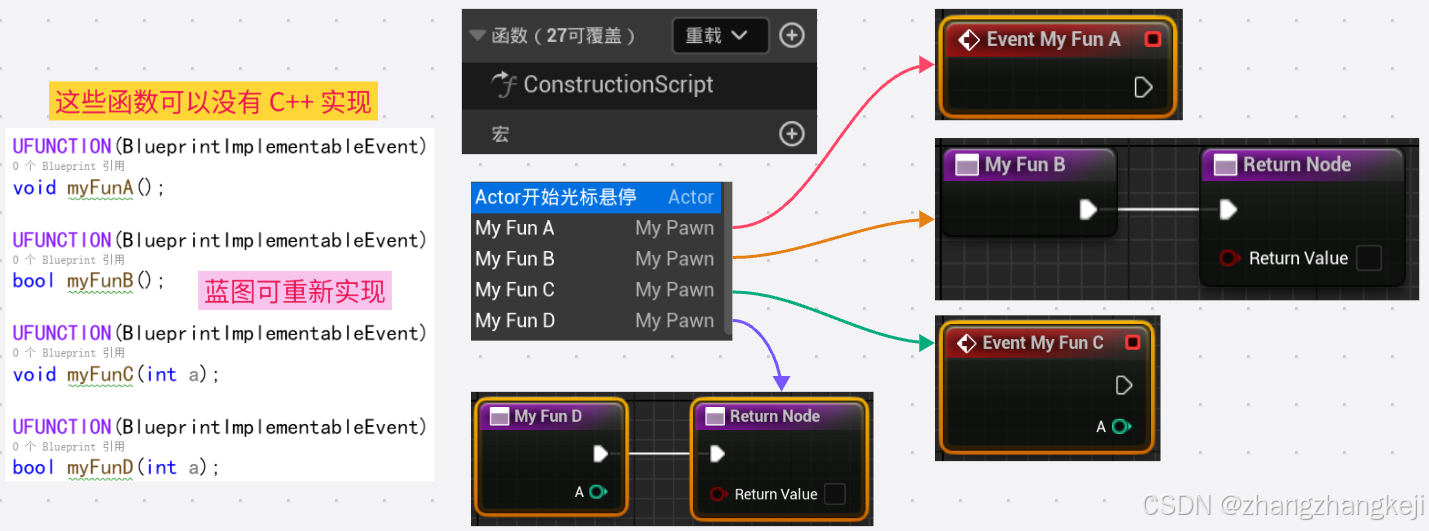
Task: Click My Fun B exec output pin
Action: click(1089, 209)
